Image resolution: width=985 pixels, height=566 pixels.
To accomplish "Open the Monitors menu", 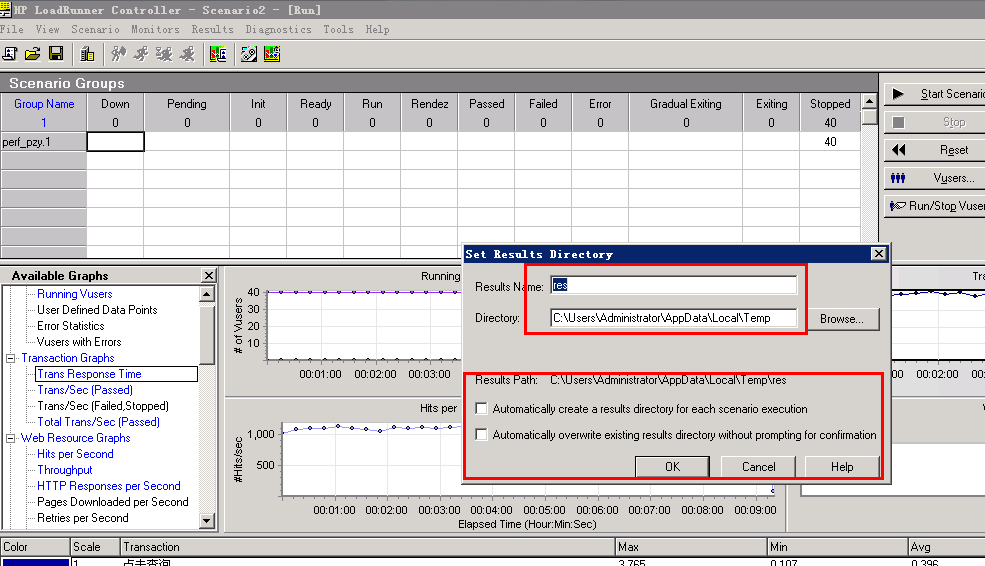I will (x=155, y=30).
